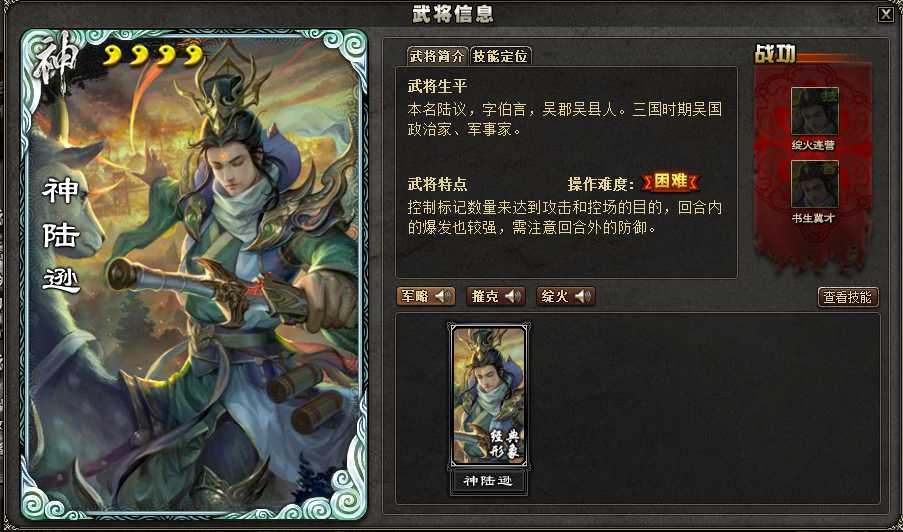Select the 书生翼才 achievement icon
Image resolution: width=903 pixels, height=532 pixels.
814,184
